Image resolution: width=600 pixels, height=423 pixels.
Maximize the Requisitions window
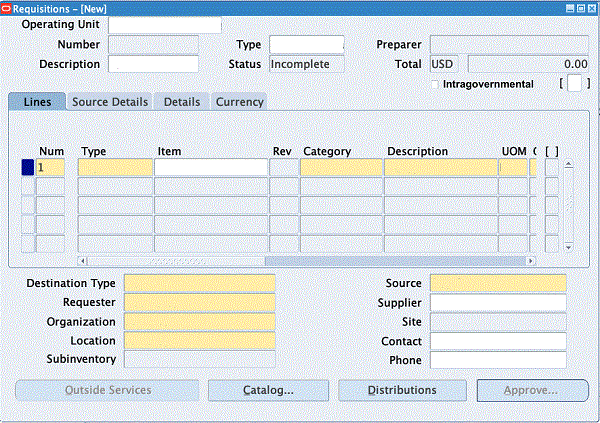[x=580, y=8]
